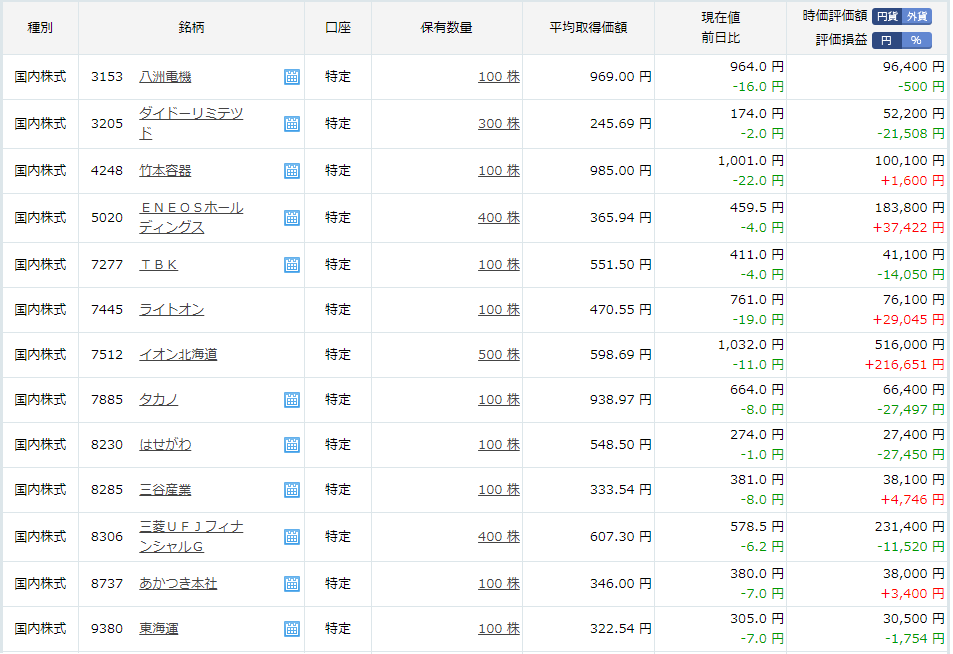Switch valuation to 外貨 display

[x=917, y=16]
